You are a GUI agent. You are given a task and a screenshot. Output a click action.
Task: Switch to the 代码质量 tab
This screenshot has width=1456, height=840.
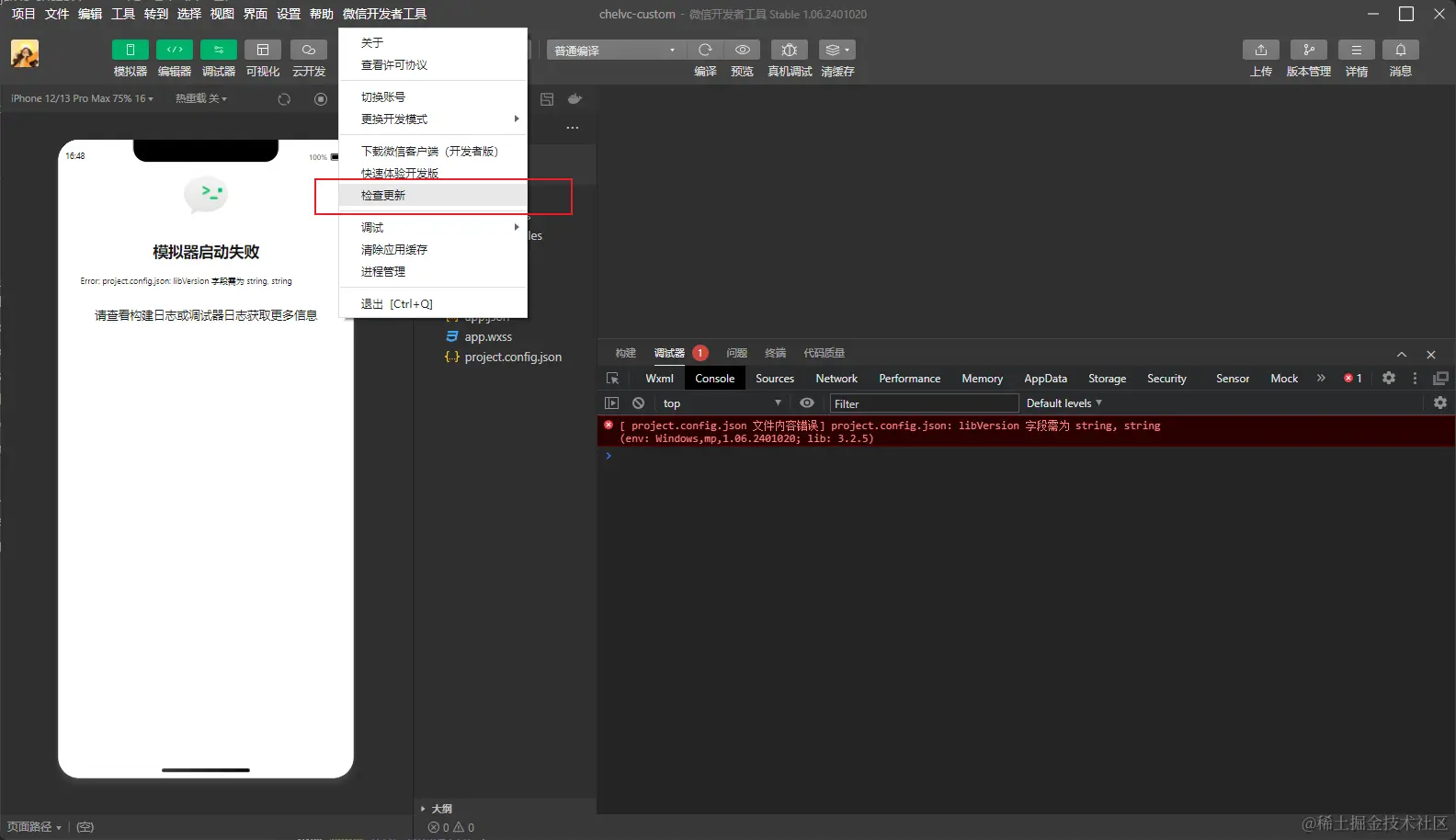coord(824,354)
